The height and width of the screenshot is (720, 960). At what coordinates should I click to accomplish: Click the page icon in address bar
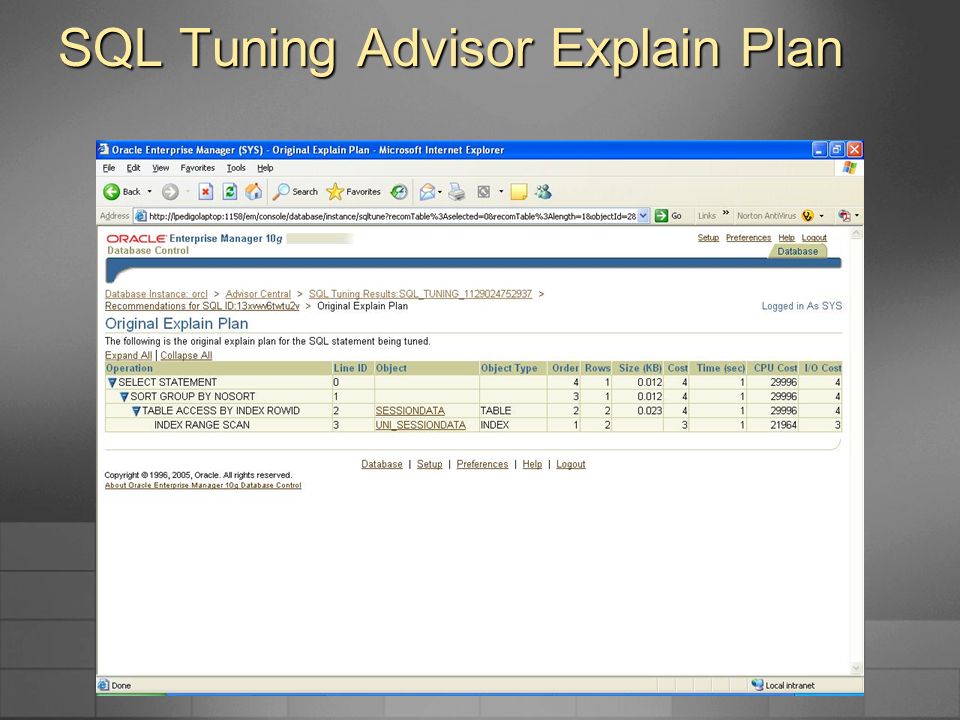141,216
